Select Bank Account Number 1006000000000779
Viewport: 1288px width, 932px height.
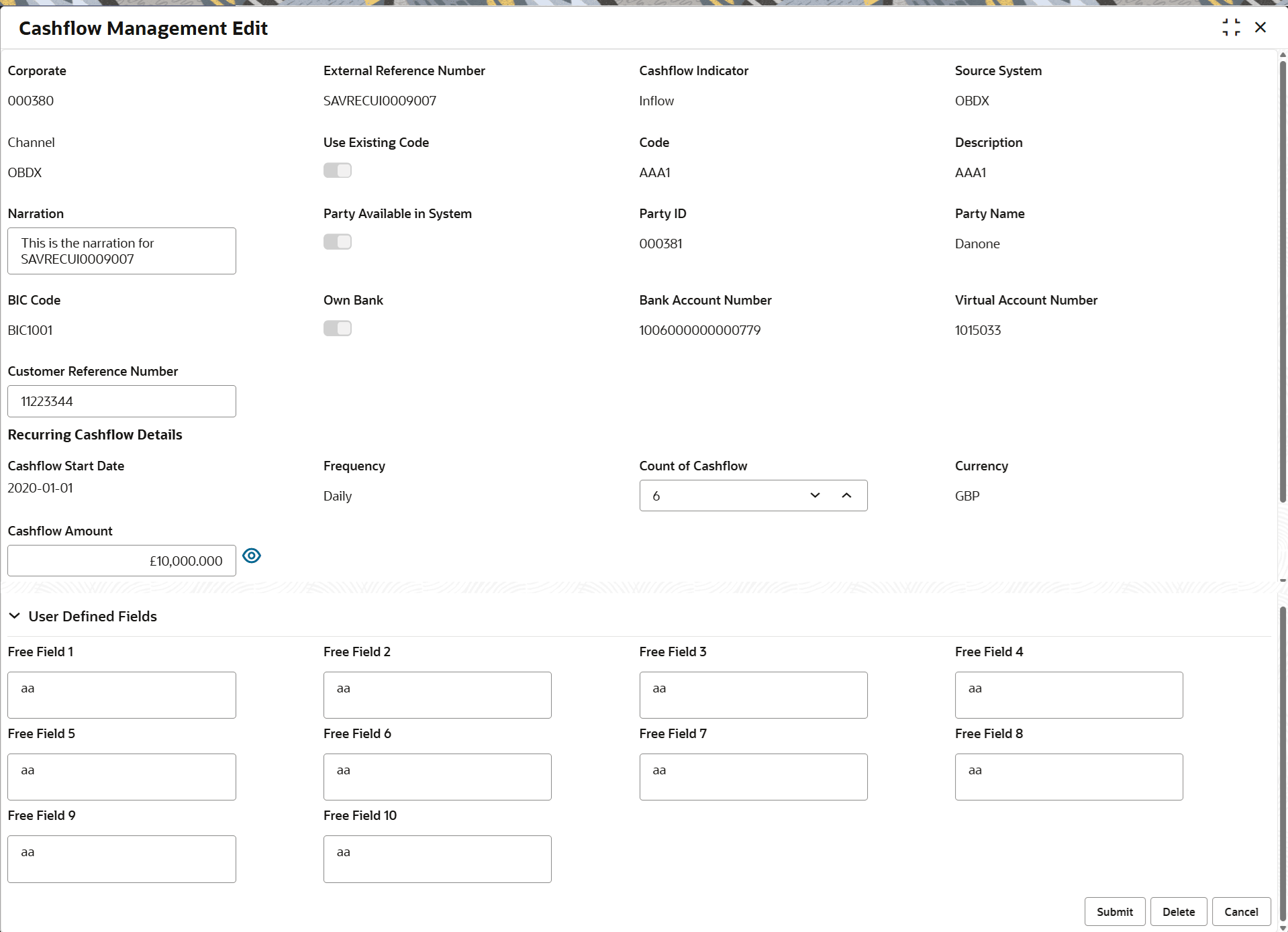point(700,330)
